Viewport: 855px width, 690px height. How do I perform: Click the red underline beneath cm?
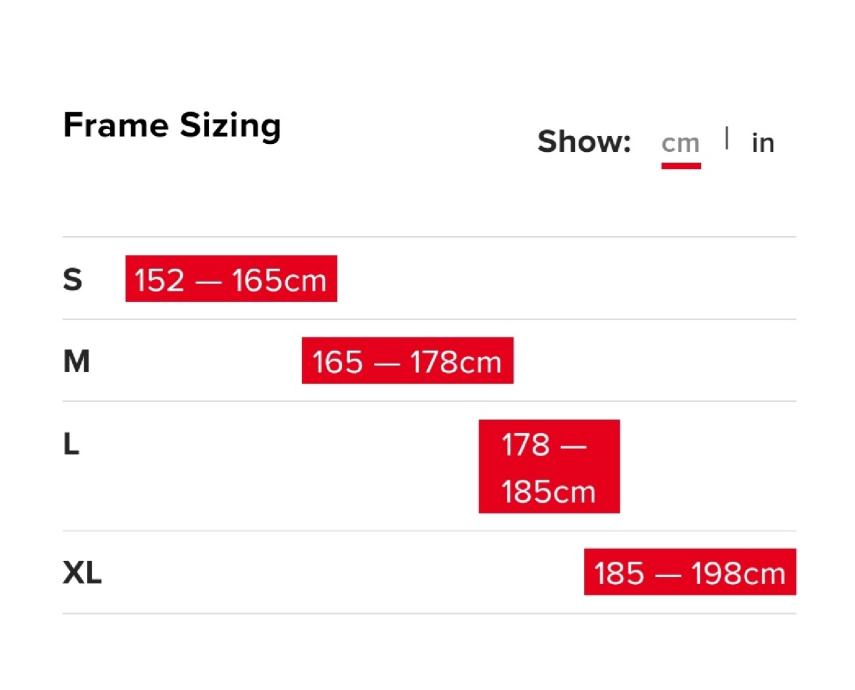[680, 165]
